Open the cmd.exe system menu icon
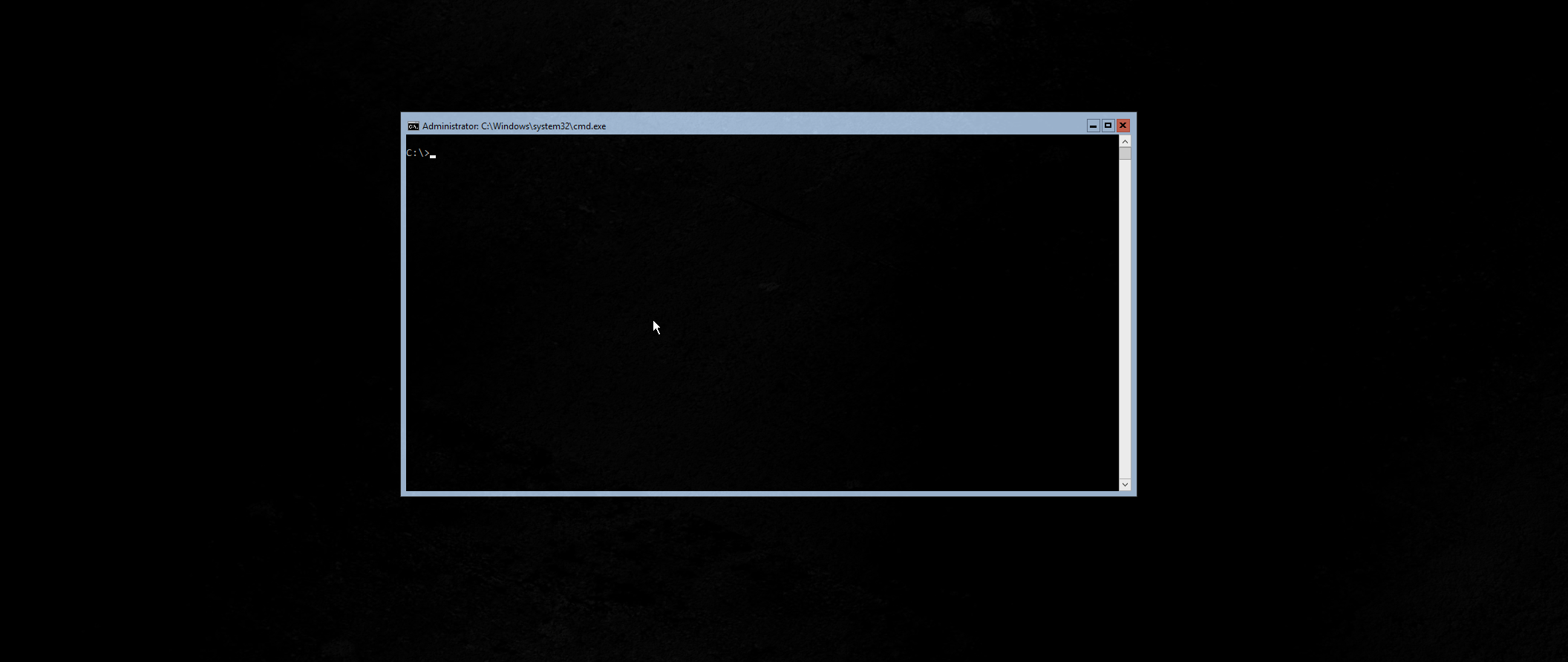This screenshot has height=662, width=1568. (413, 126)
